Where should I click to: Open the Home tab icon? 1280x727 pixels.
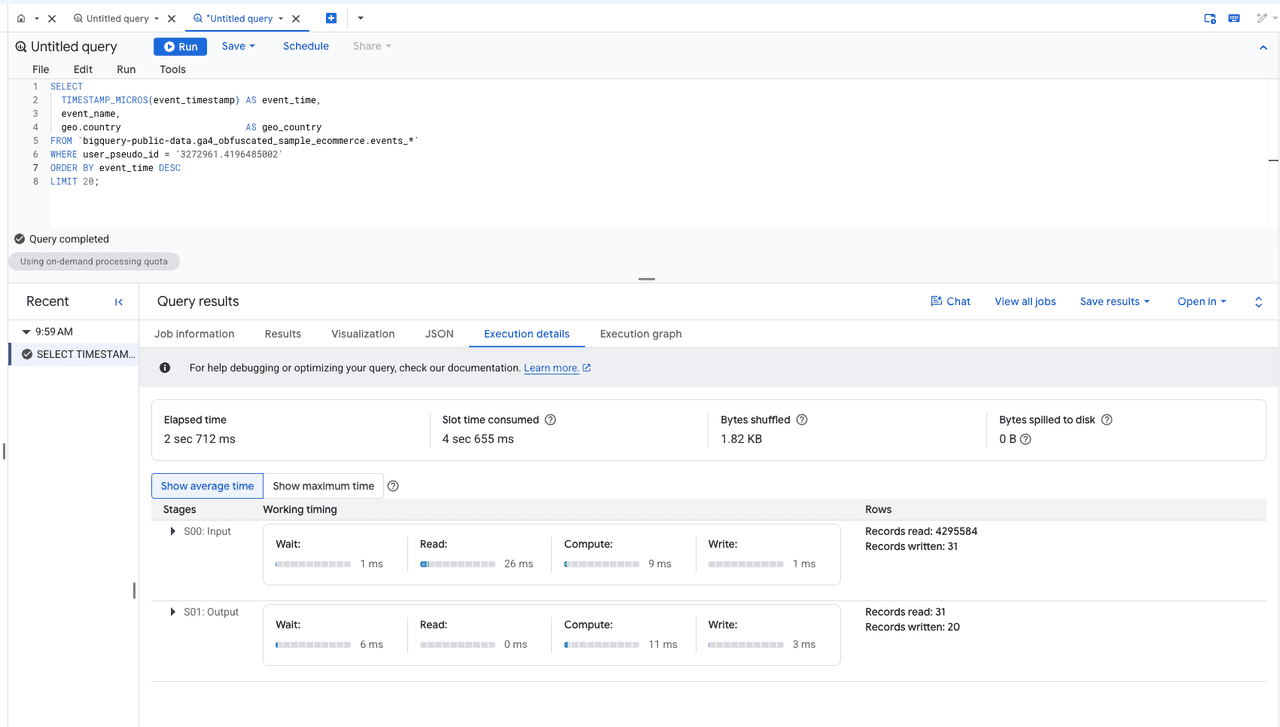point(21,18)
